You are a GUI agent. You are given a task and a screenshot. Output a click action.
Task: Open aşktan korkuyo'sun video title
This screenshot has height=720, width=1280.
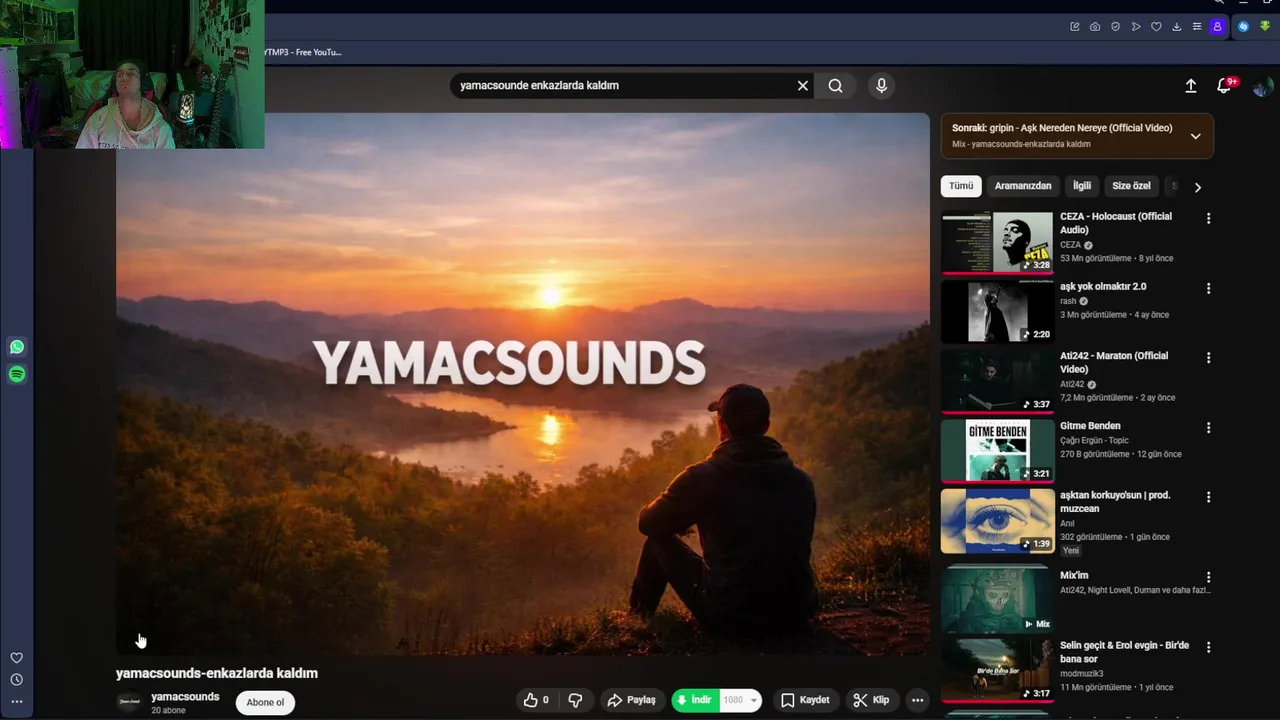click(x=1115, y=502)
